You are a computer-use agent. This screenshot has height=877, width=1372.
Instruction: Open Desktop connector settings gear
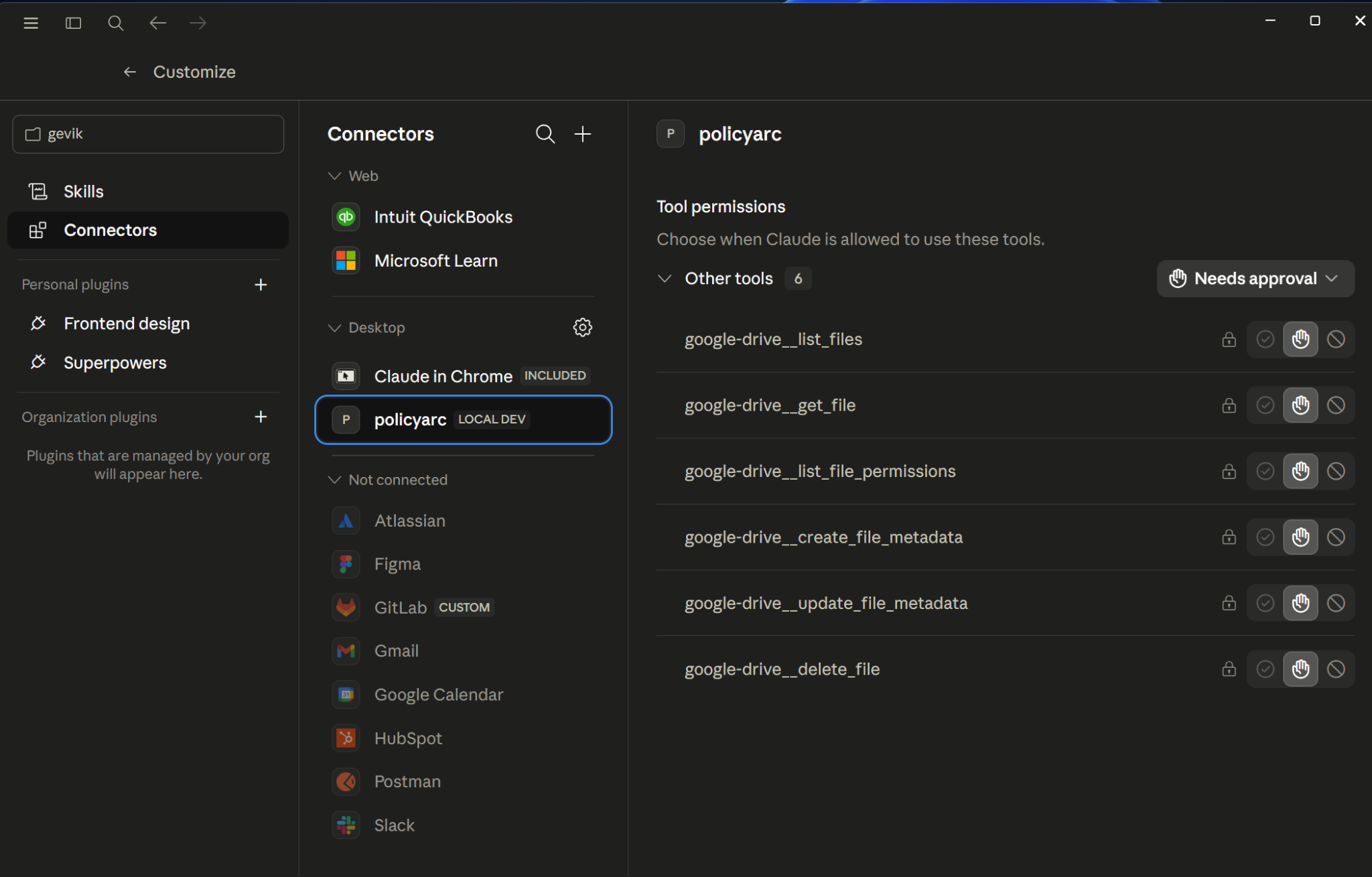coord(583,328)
